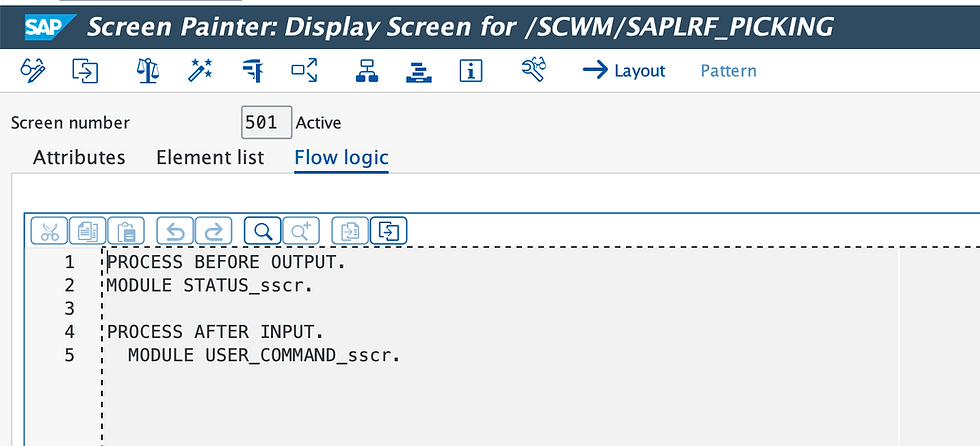980x446 pixels.
Task: Click the documentation info icon
Action: point(471,71)
